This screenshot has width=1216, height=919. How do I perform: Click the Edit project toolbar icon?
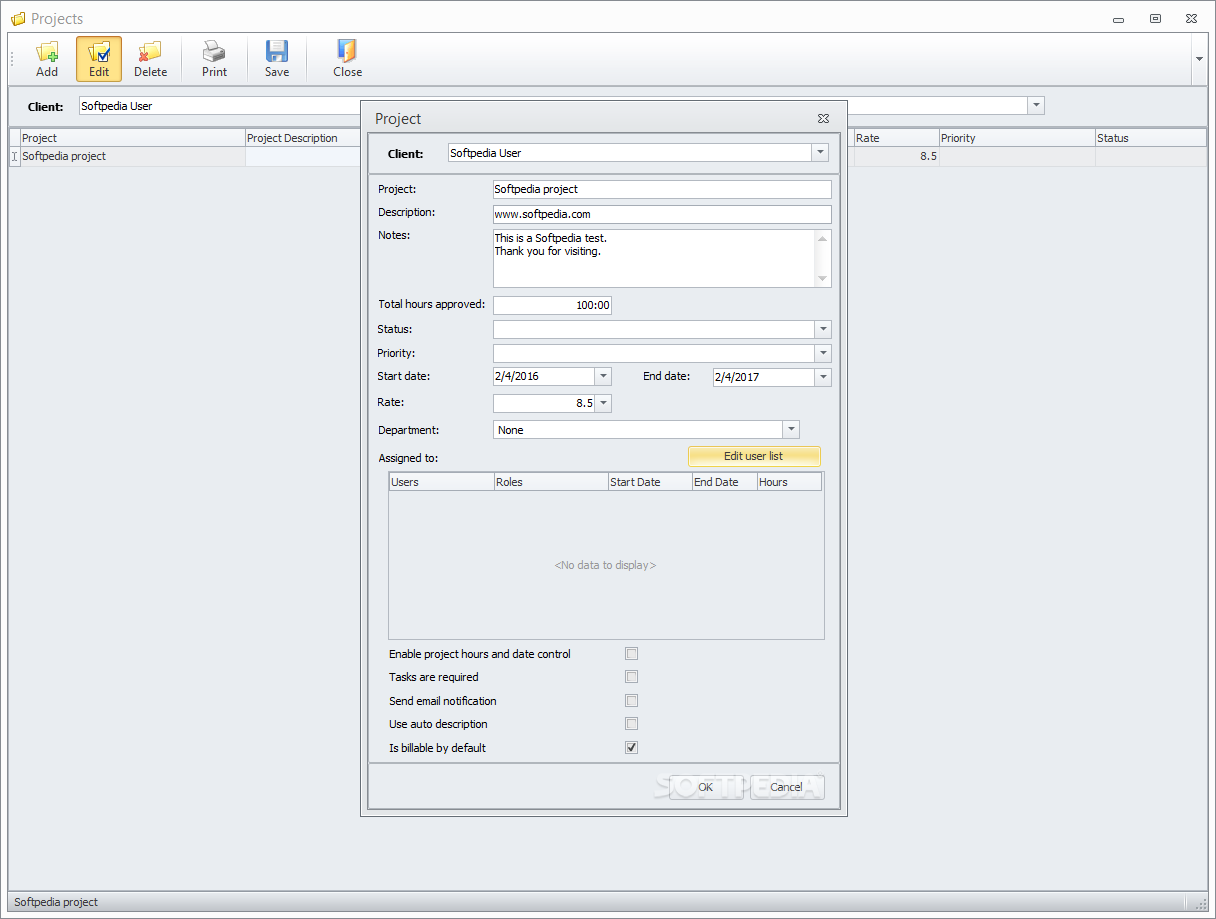pos(99,59)
